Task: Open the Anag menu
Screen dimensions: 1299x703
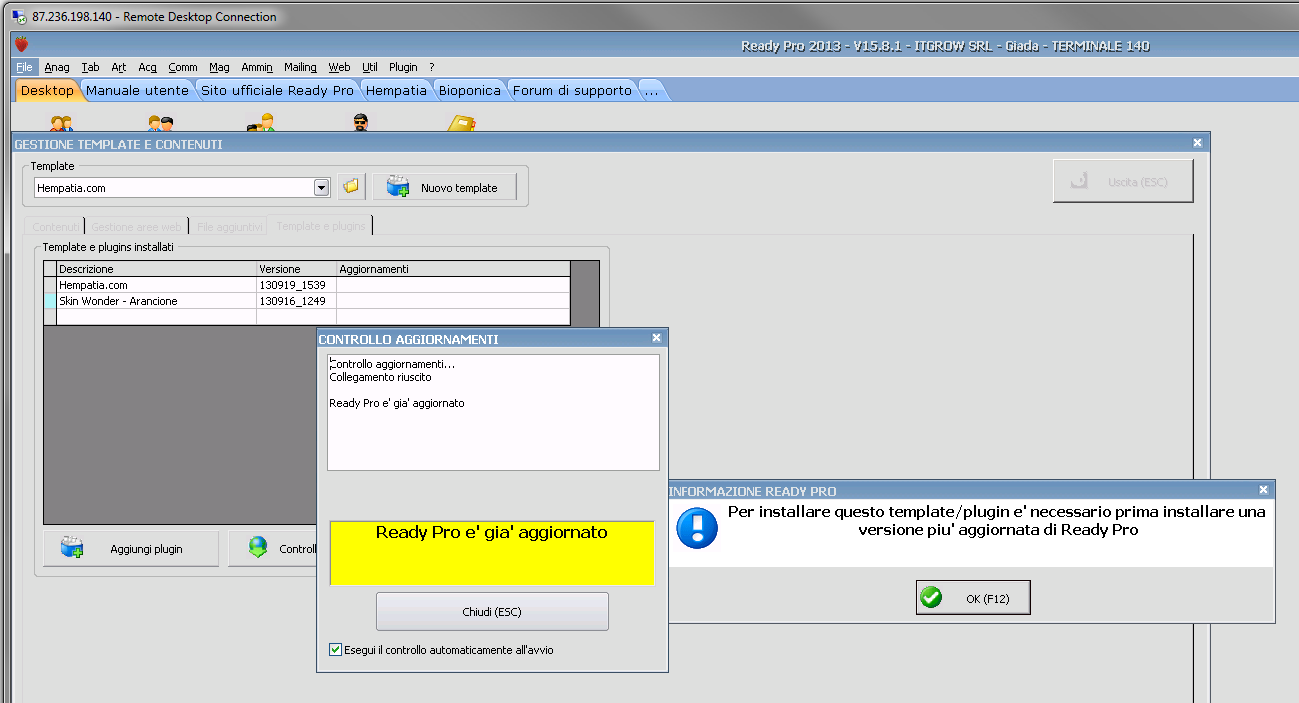Action: pos(57,67)
